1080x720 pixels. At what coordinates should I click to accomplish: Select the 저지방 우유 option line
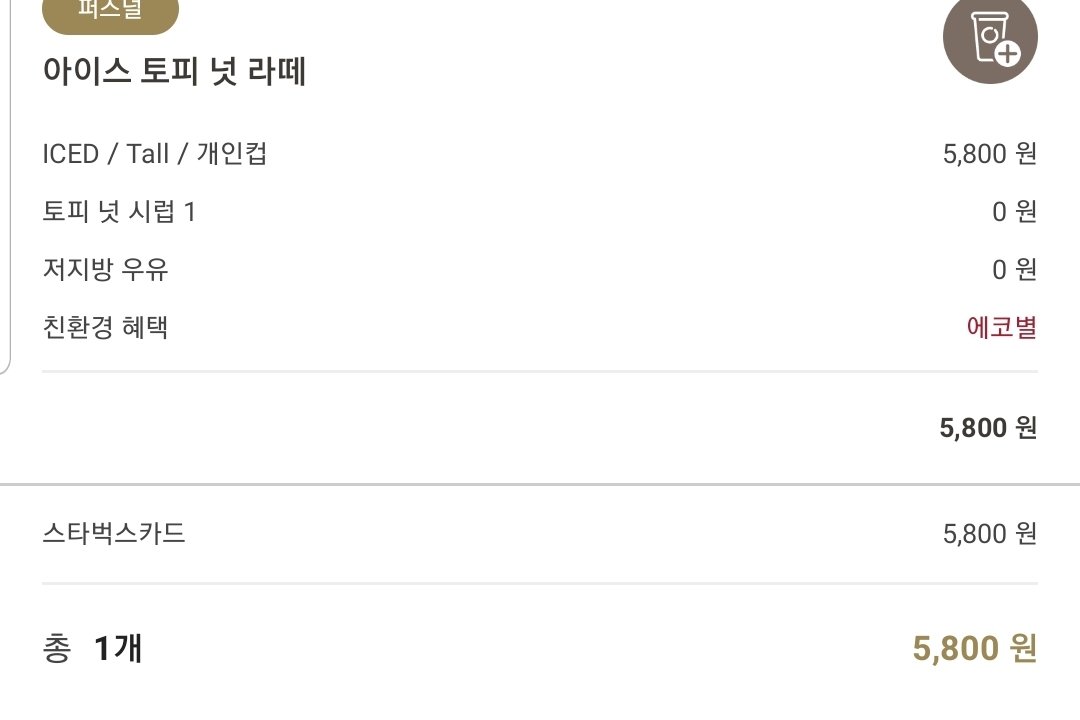click(540, 269)
